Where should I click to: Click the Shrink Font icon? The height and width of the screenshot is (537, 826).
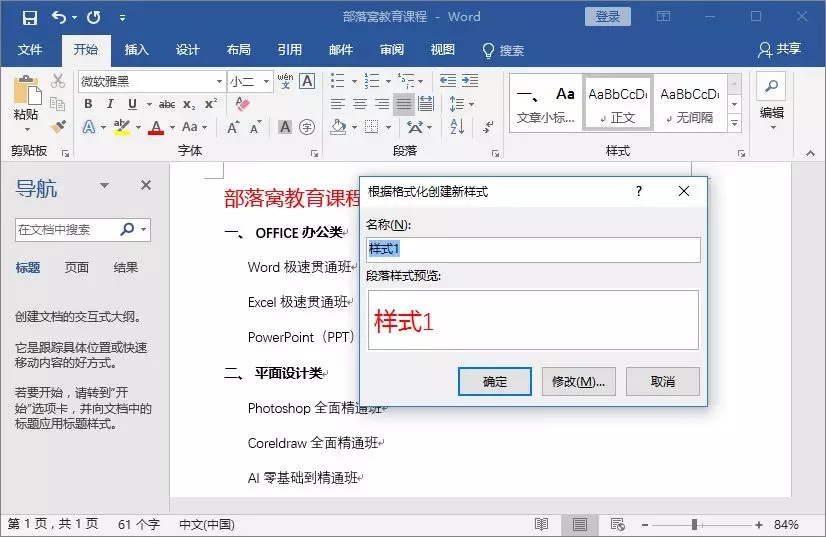coord(255,127)
